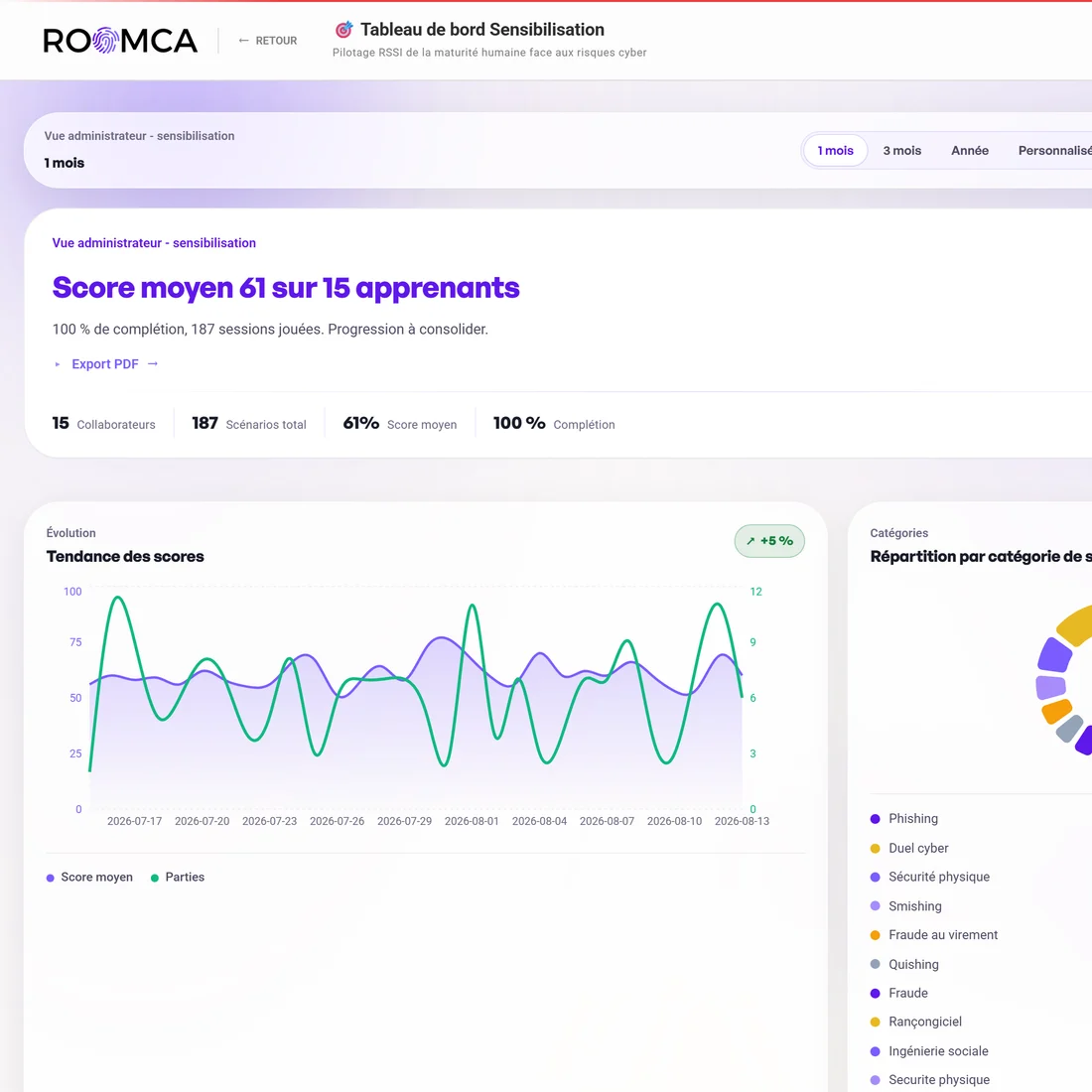Click the 2026-08-01 axis date label
The width and height of the screenshot is (1092, 1092).
pos(472,821)
